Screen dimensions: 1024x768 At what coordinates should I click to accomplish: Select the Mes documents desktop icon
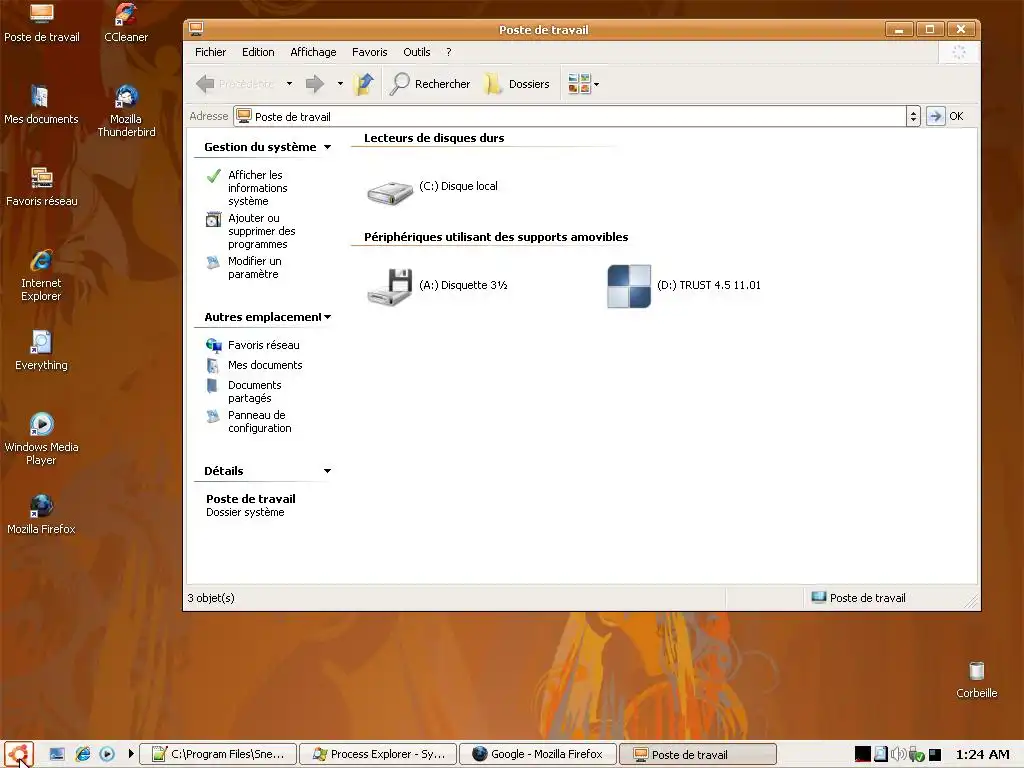tap(41, 105)
